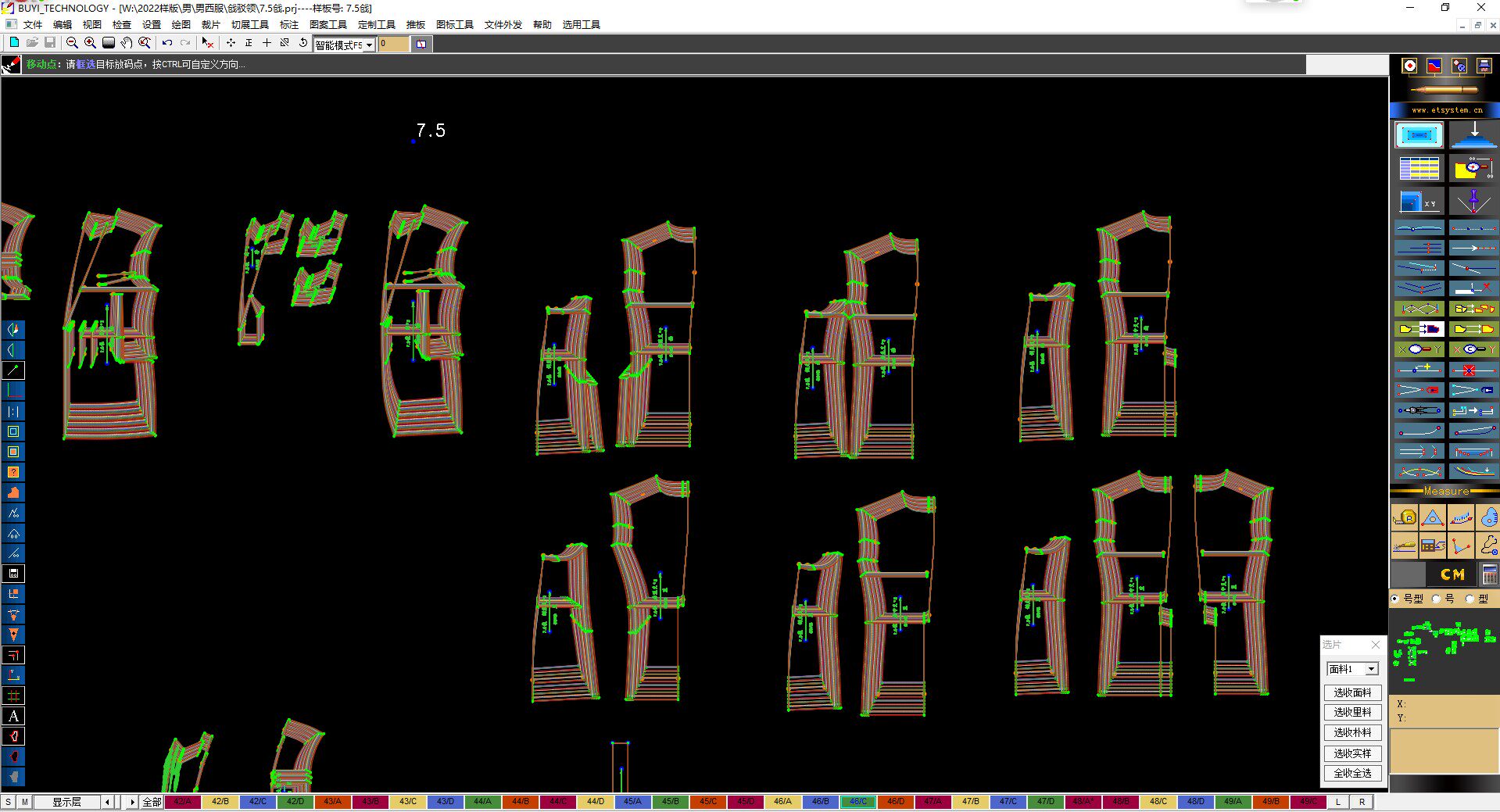Click the delete selection arrow icon
This screenshot has width=1500, height=812.
[x=207, y=43]
